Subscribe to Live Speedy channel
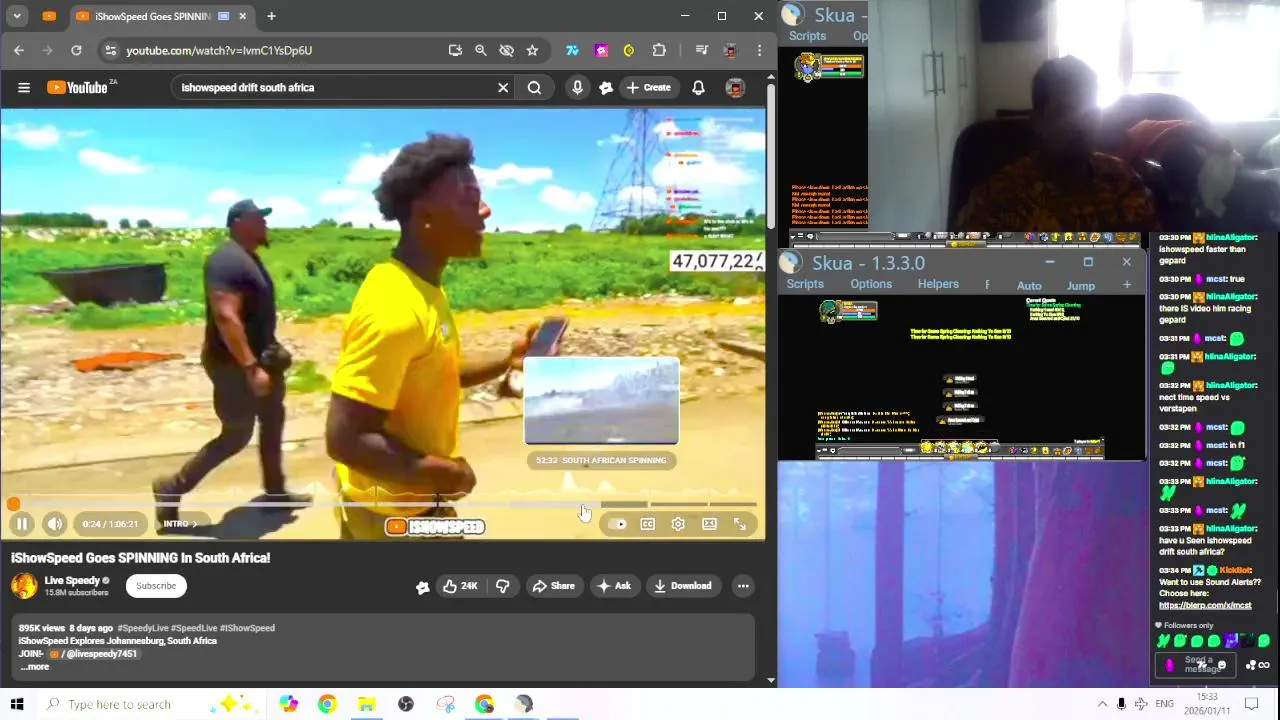 click(x=156, y=586)
